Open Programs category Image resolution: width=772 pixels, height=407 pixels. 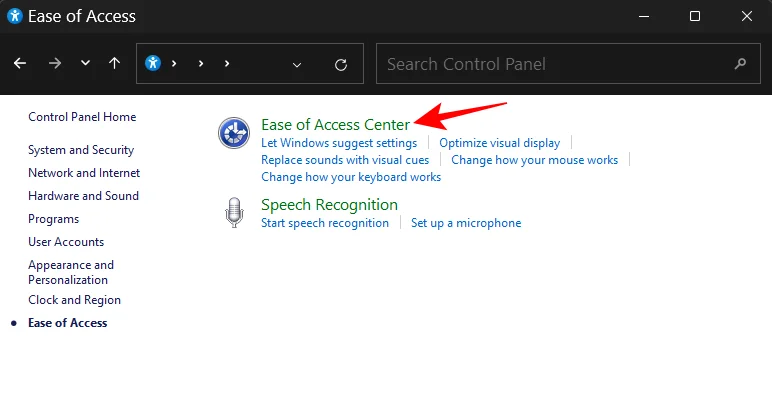coord(54,219)
